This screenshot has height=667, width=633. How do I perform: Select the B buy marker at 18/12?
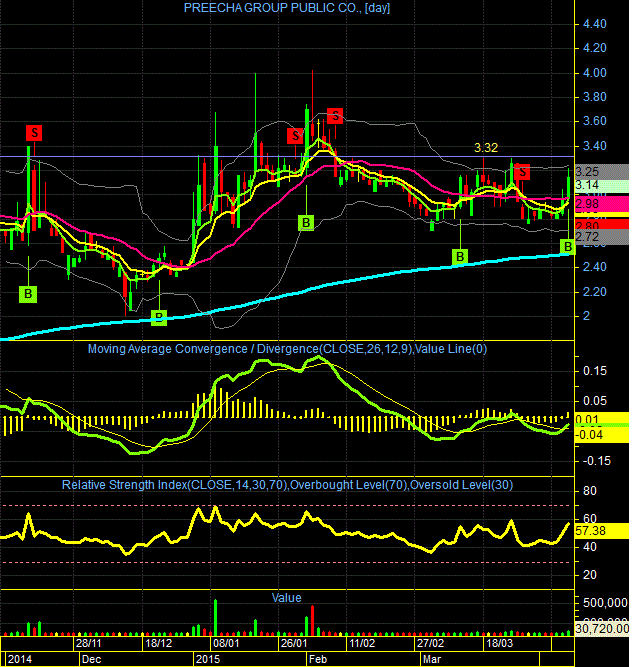pyautogui.click(x=159, y=317)
